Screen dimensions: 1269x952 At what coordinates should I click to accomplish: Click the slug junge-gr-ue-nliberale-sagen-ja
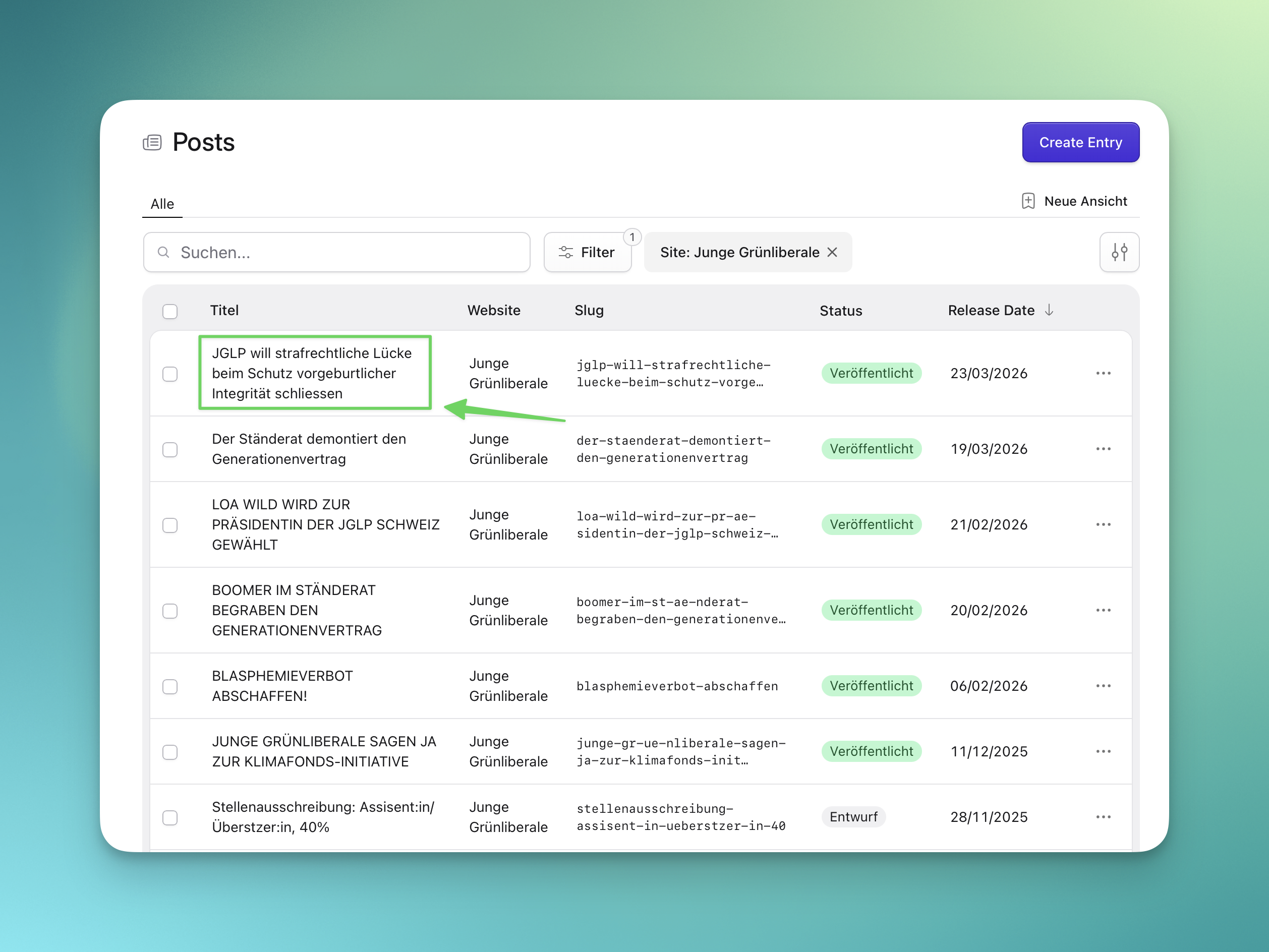point(681,751)
